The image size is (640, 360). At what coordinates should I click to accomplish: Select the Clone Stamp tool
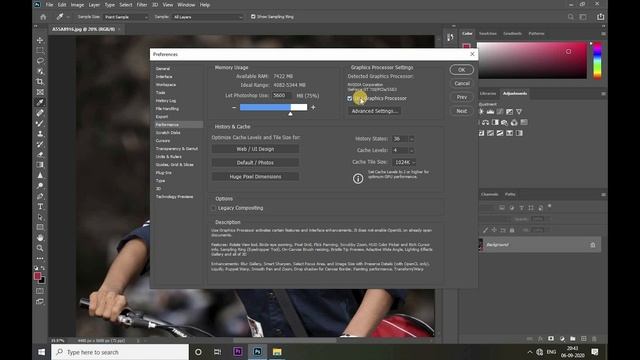tap(40, 134)
